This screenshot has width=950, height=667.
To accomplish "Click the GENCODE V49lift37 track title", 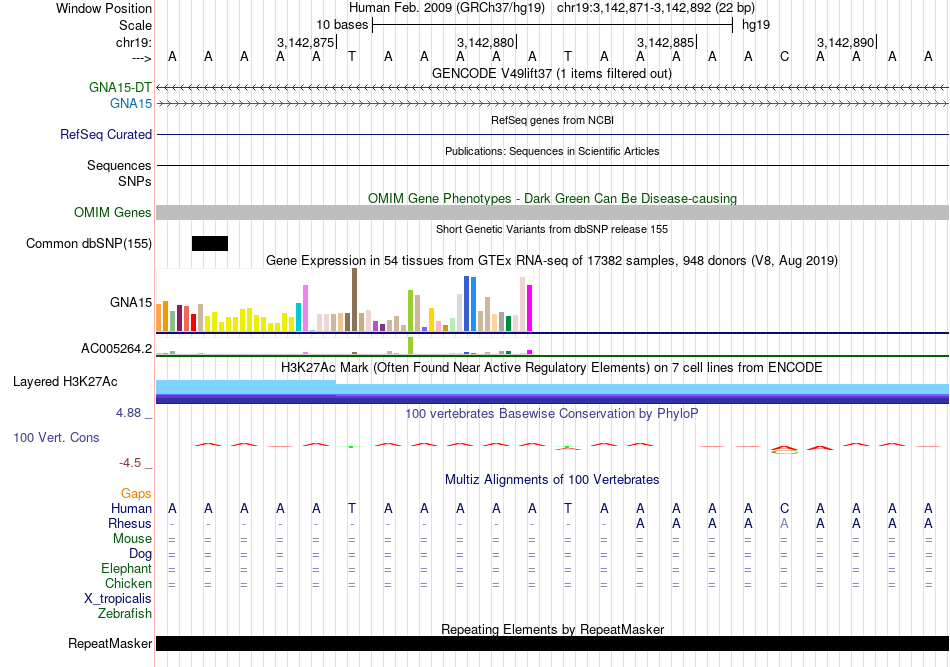I will point(552,74).
